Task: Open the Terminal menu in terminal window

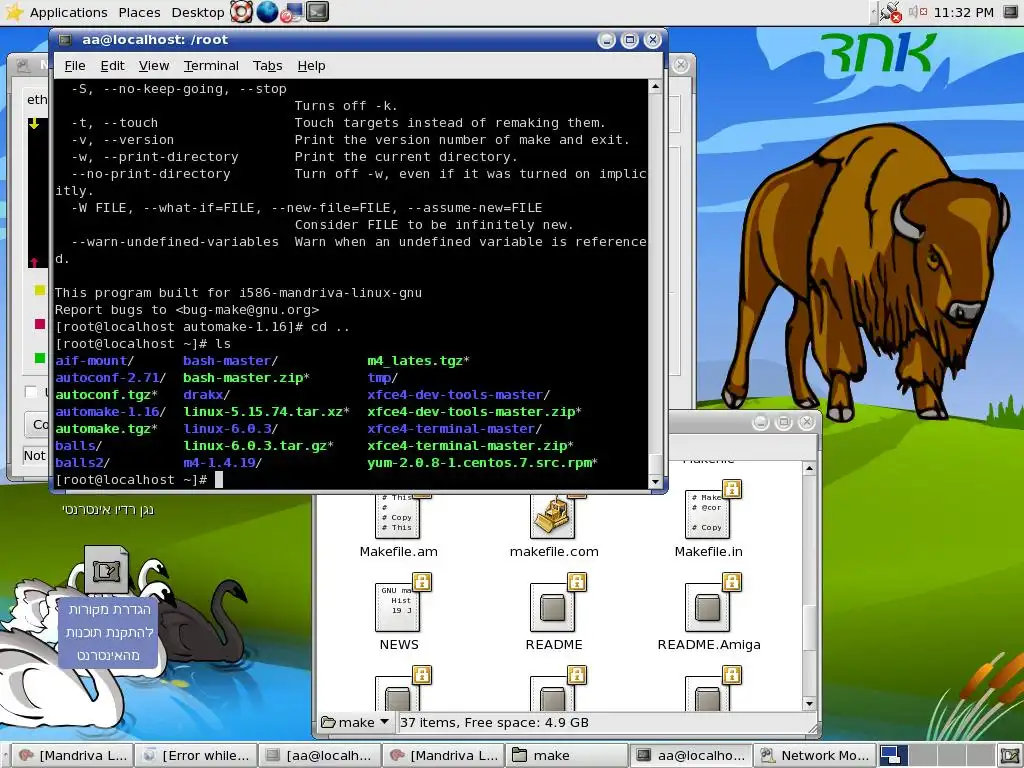Action: (x=211, y=65)
